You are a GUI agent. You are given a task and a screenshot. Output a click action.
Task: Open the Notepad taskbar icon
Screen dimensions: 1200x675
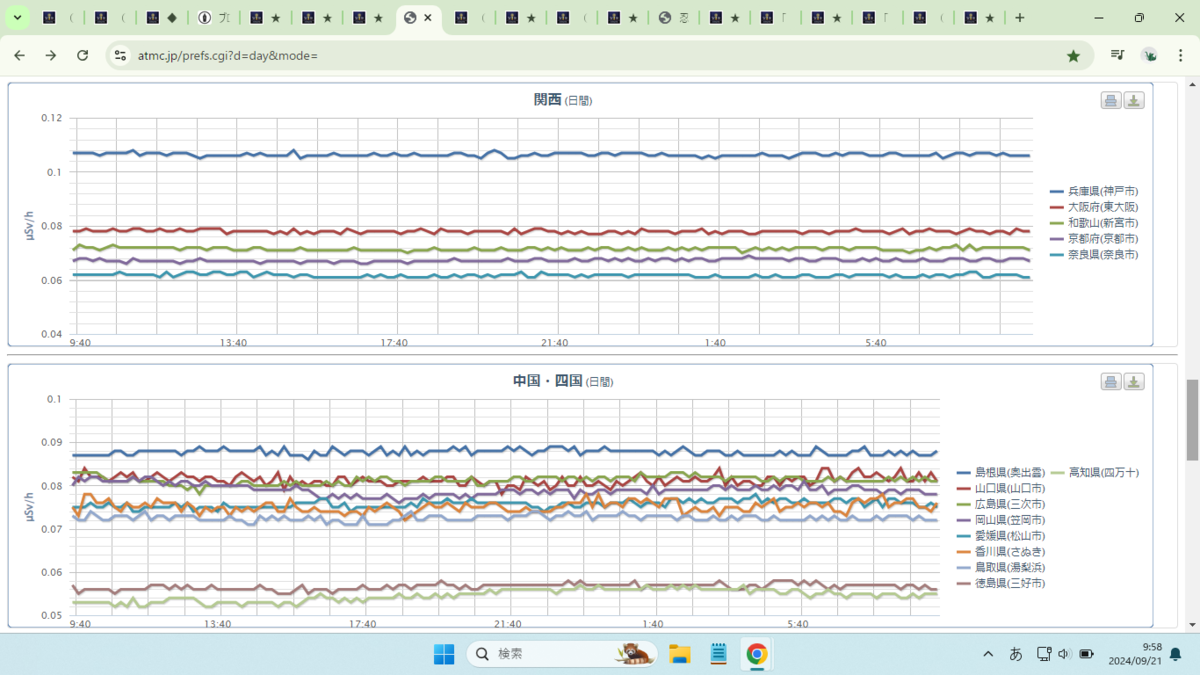tap(718, 654)
